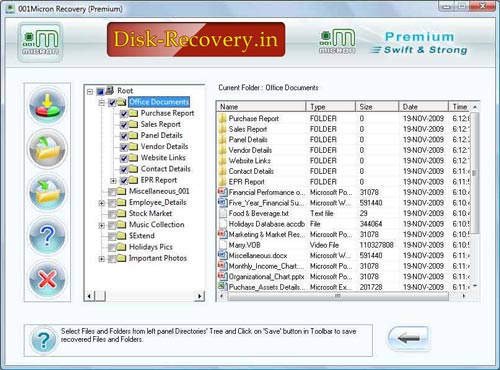
Task: Uncheck the EPR Report tree checkbox
Action: [124, 181]
